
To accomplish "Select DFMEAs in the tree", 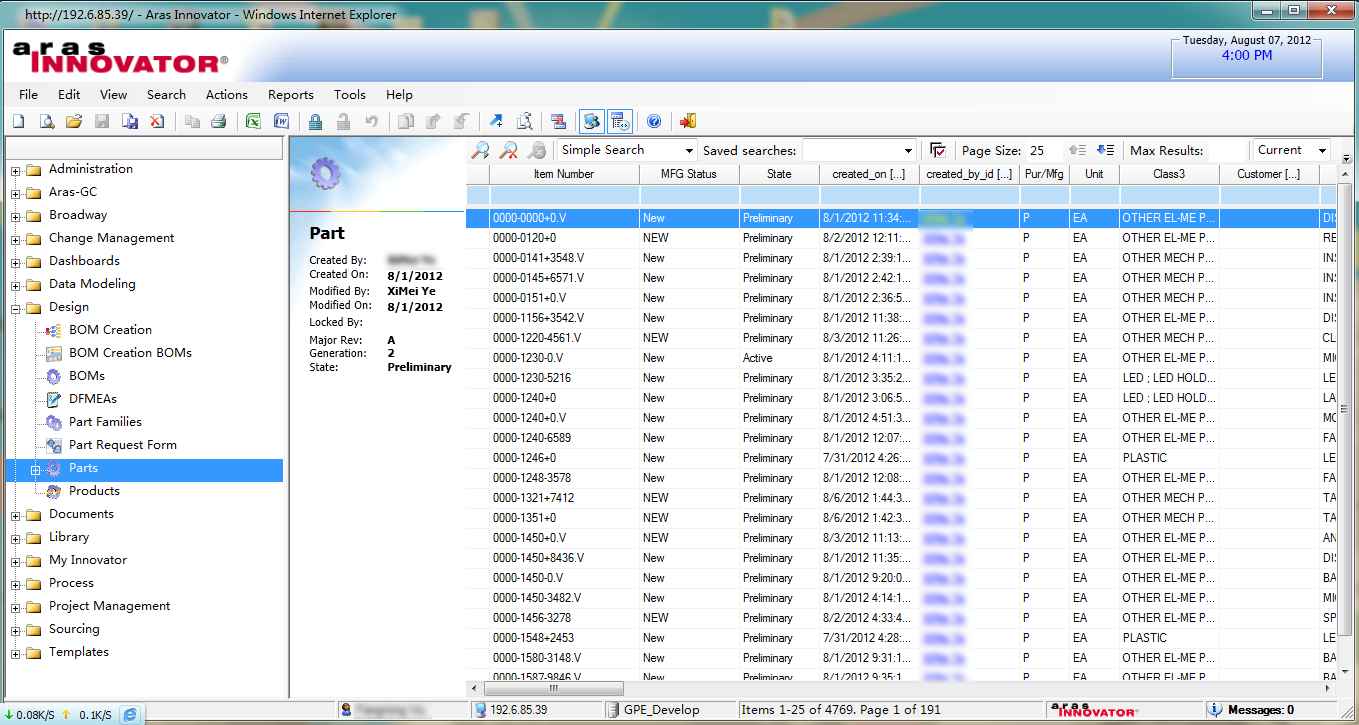I will click(92, 399).
